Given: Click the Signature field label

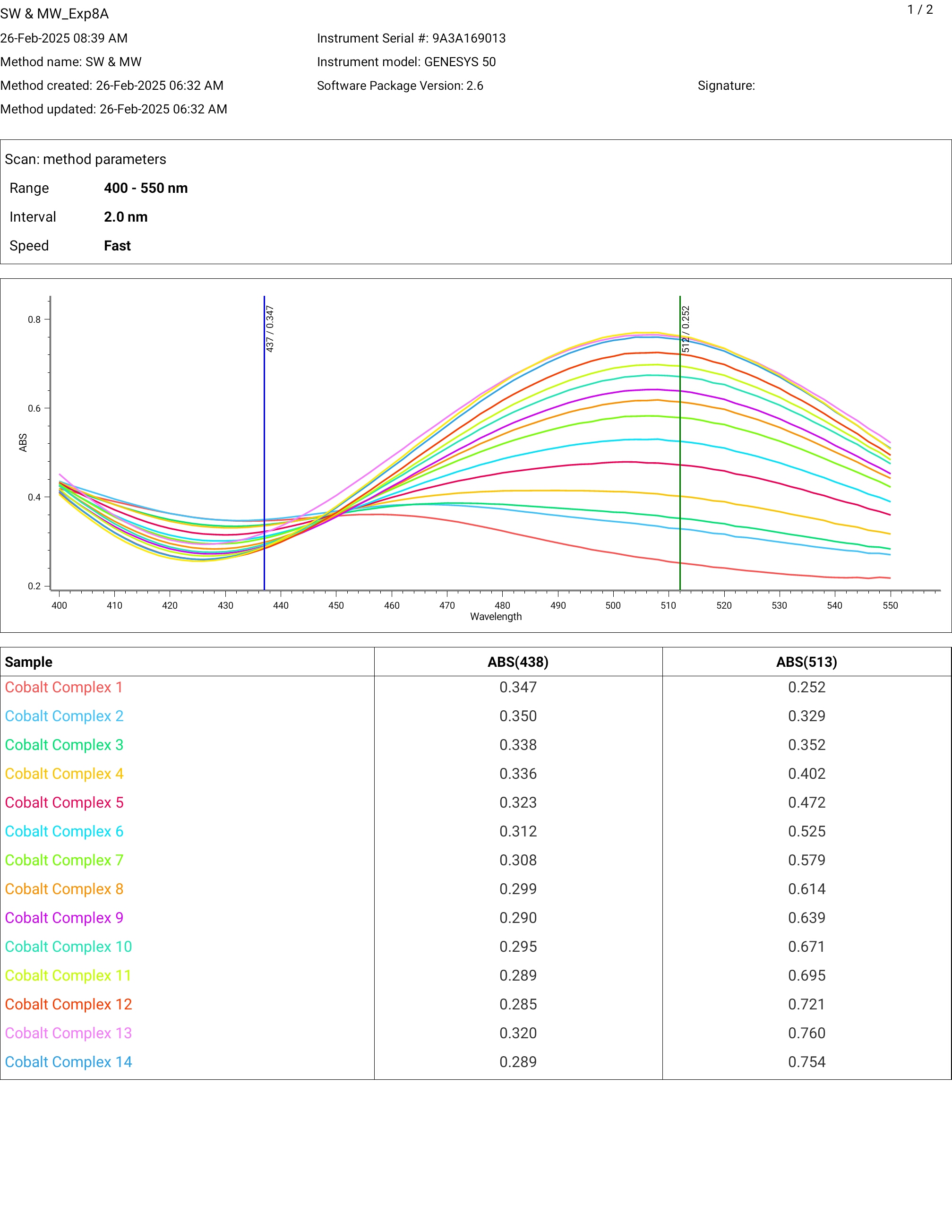Looking at the screenshot, I should tap(726, 86).
